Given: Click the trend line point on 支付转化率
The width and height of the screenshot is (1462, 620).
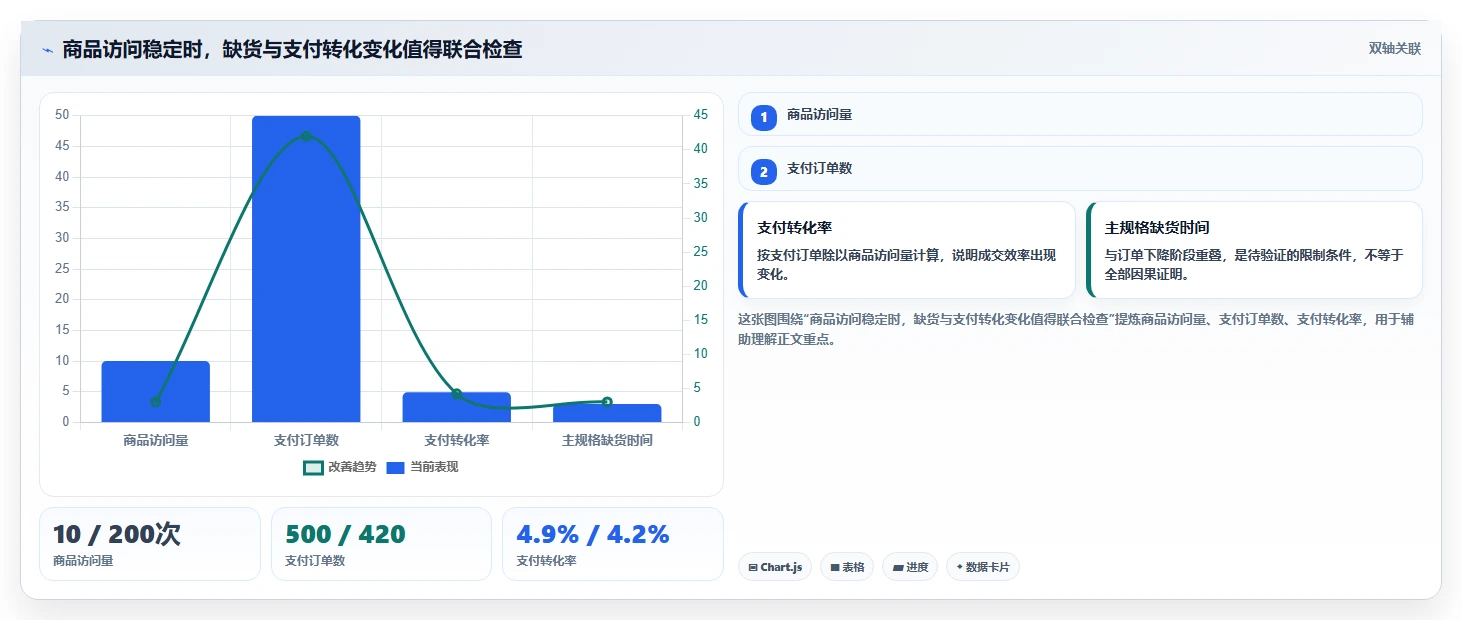Looking at the screenshot, I should (457, 394).
